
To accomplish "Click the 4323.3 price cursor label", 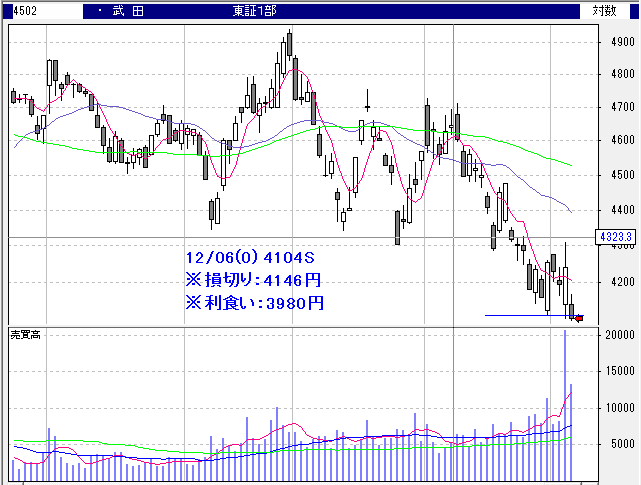I will click(615, 237).
